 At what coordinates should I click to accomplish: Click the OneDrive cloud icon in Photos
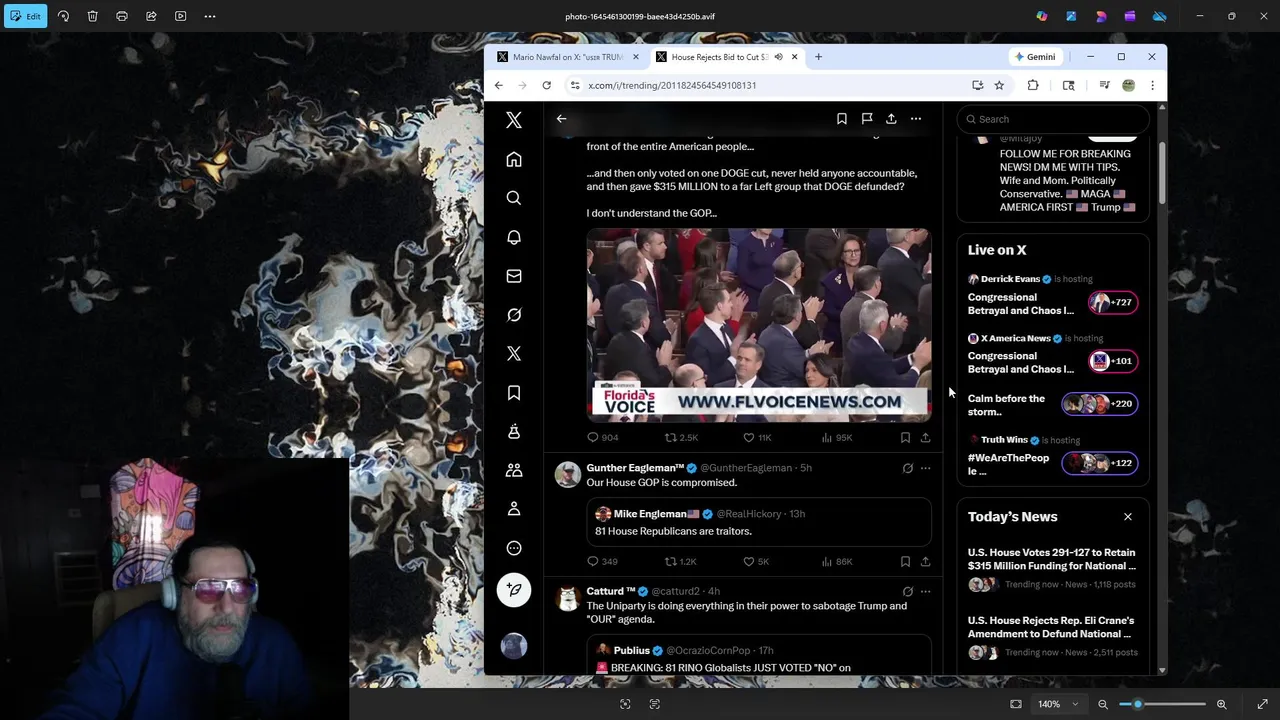click(x=1159, y=16)
